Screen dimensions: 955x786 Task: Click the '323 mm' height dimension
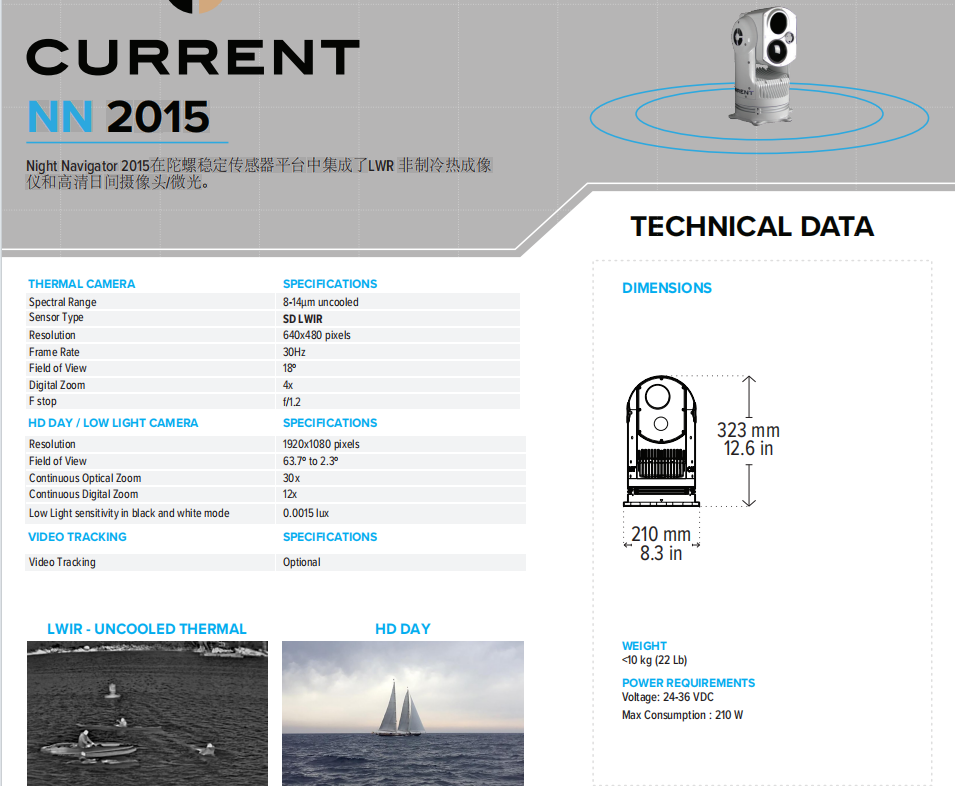click(x=749, y=430)
